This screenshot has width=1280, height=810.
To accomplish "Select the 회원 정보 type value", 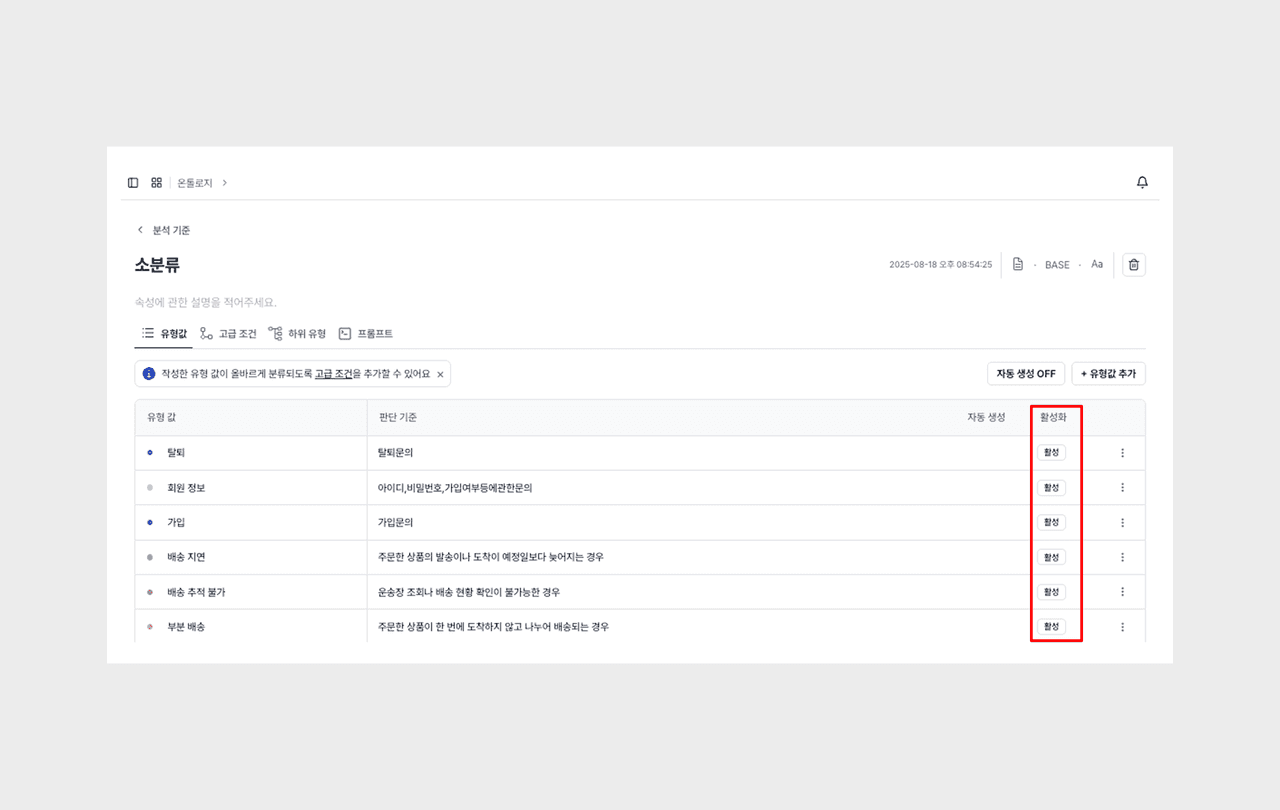I will coord(186,488).
